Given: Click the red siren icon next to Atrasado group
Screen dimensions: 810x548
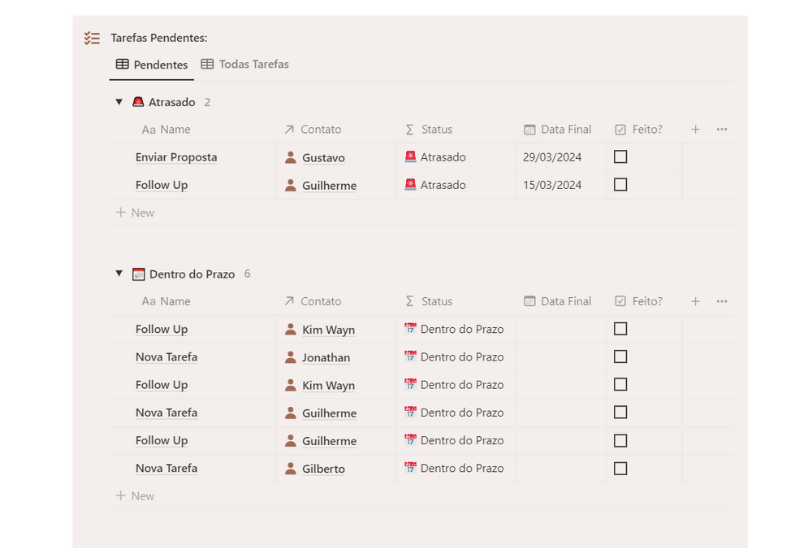Looking at the screenshot, I should tap(138, 102).
